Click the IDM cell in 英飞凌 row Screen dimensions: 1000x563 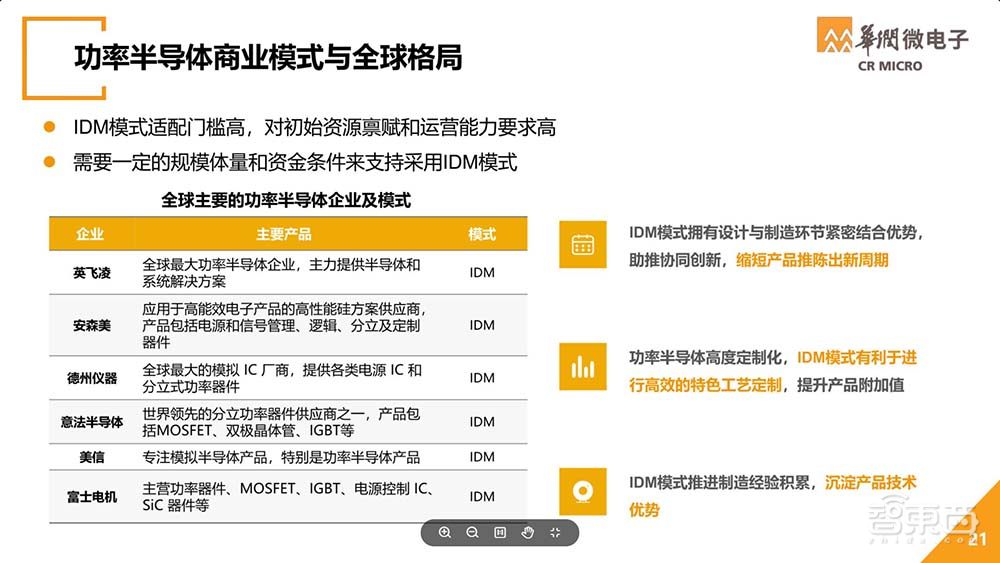[482, 273]
